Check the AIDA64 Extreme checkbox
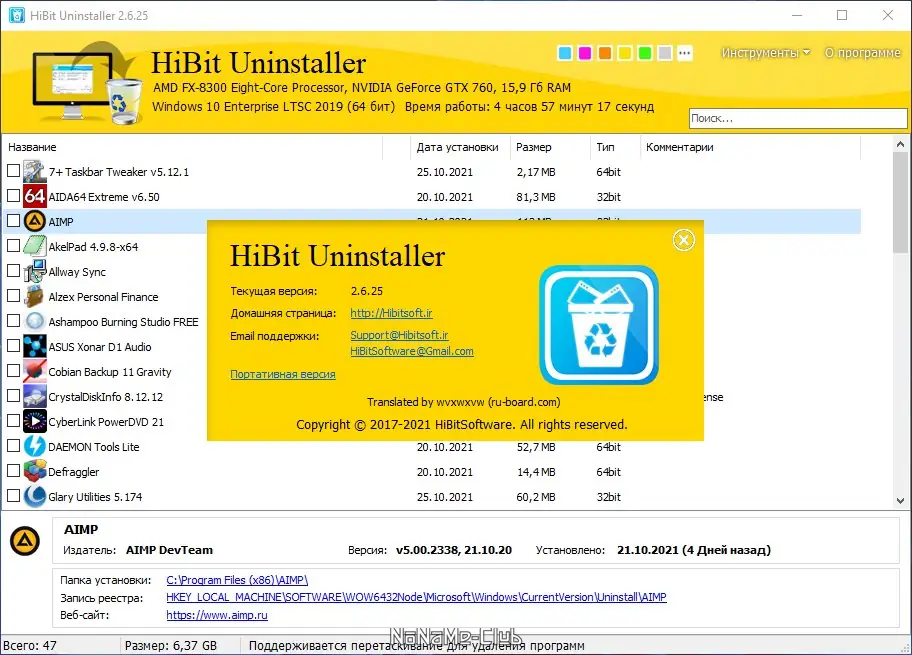 pyautogui.click(x=13, y=196)
